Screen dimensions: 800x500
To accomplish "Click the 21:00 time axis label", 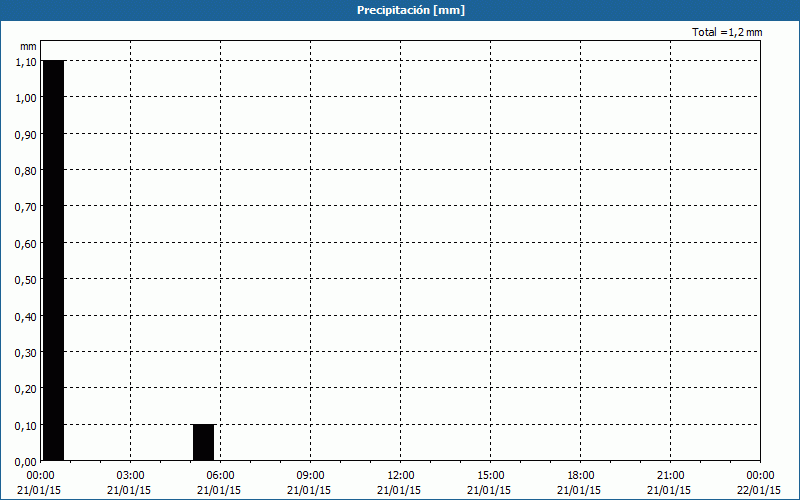I will 670,476.
